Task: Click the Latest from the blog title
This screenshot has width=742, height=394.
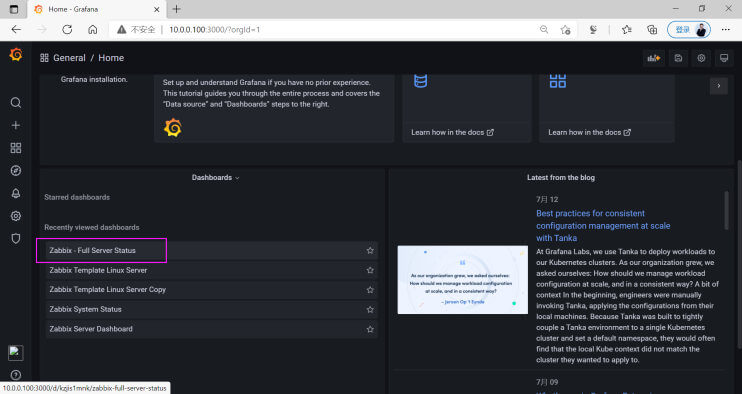Action: click(561, 177)
